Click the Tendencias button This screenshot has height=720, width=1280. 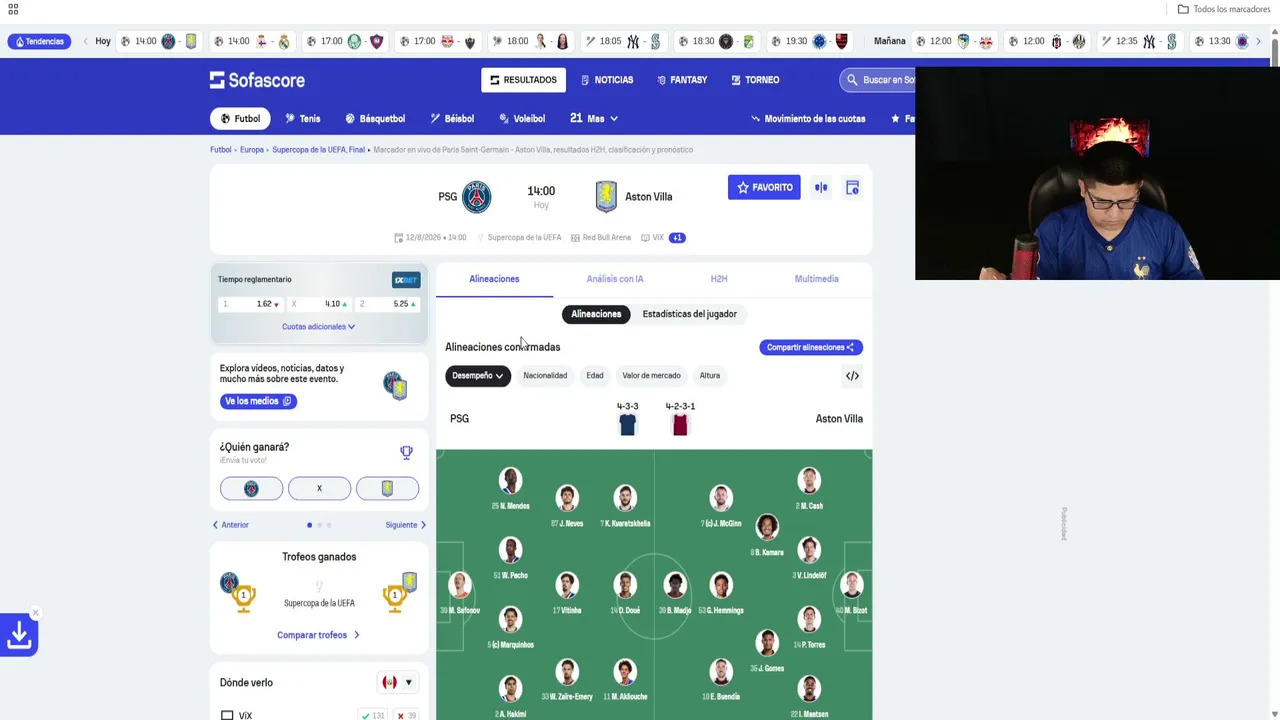pyautogui.click(x=40, y=41)
